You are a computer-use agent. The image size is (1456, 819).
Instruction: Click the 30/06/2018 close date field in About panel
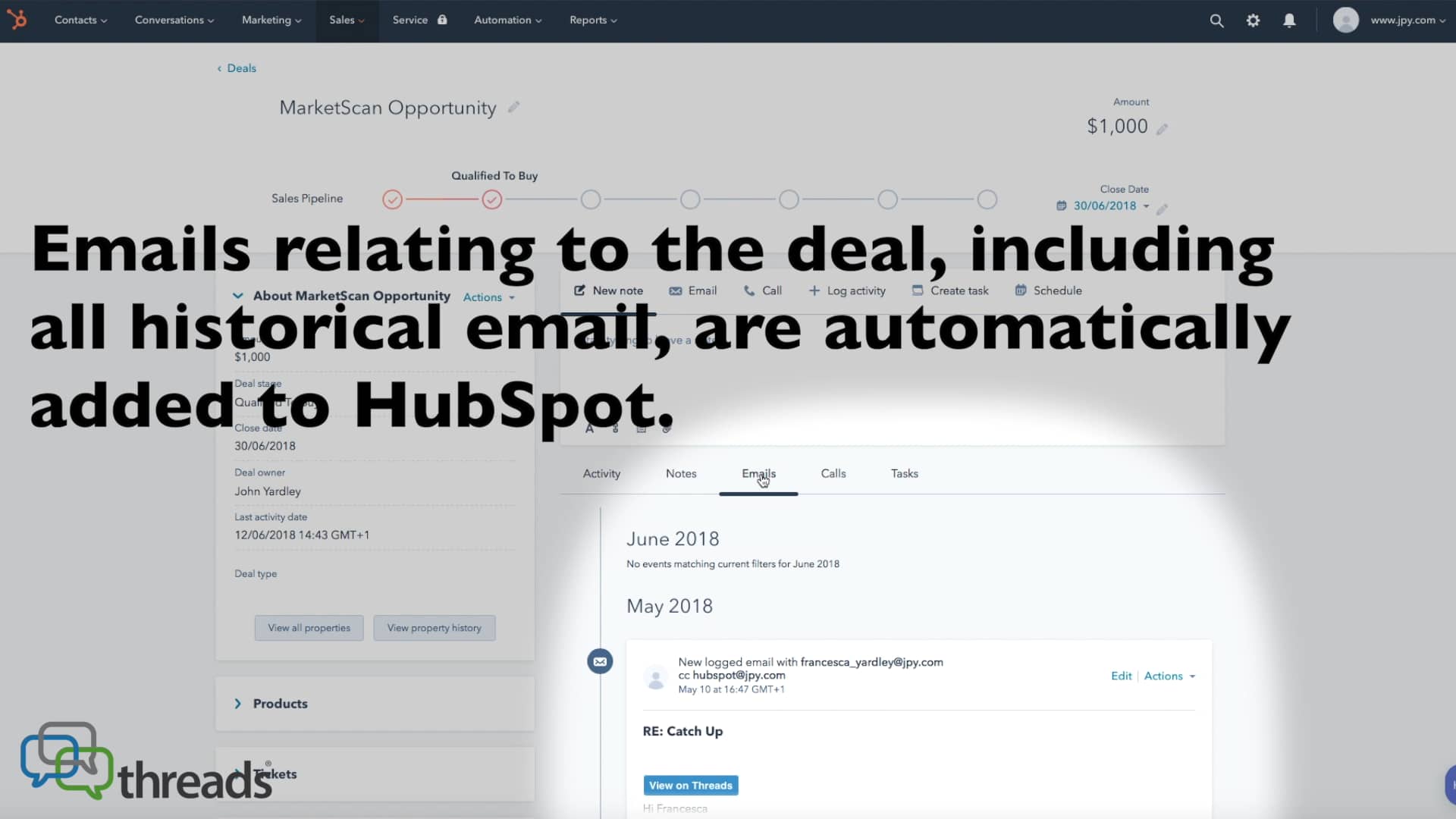(x=265, y=446)
